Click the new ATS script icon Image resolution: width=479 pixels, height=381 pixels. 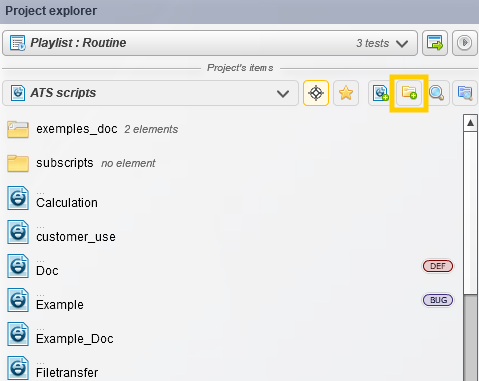(x=381, y=93)
